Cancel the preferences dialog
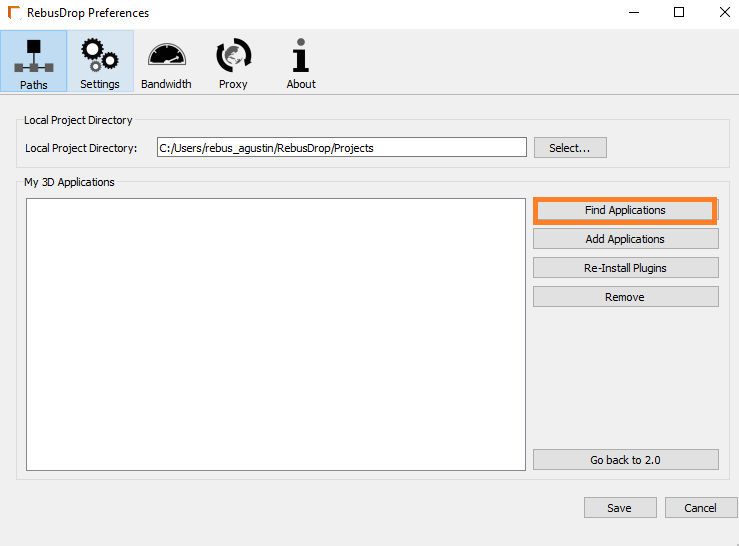The width and height of the screenshot is (739, 546). tap(701, 508)
